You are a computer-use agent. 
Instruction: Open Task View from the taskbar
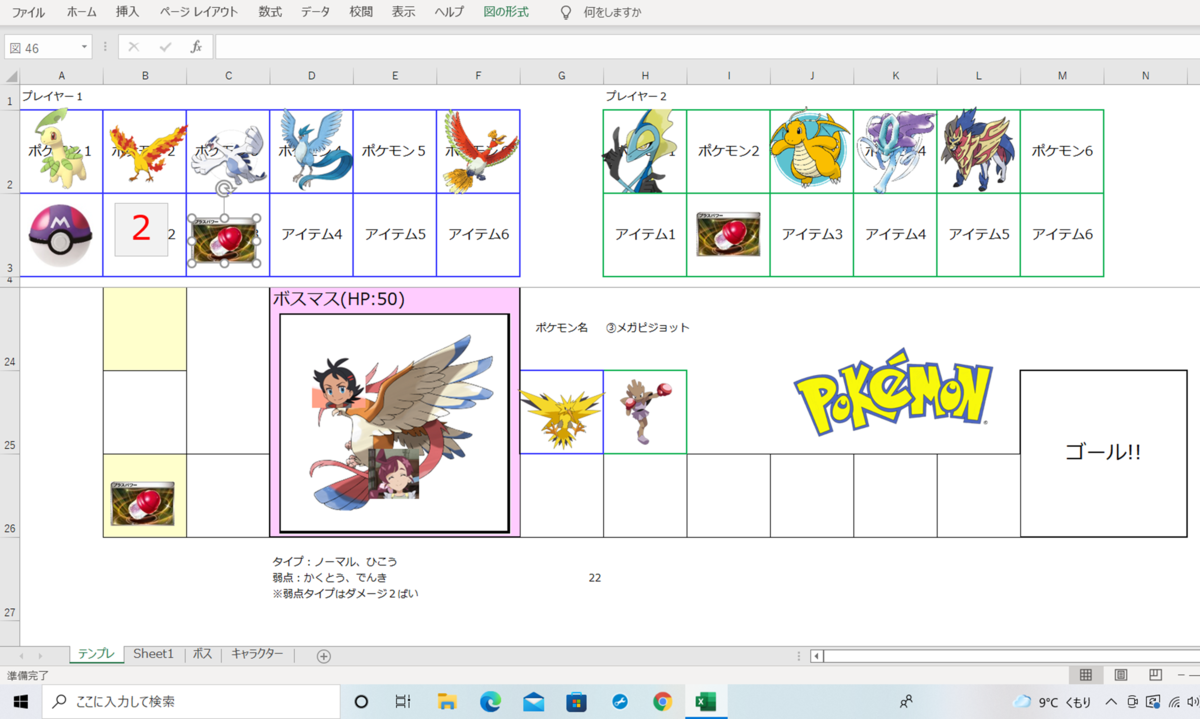tap(403, 702)
